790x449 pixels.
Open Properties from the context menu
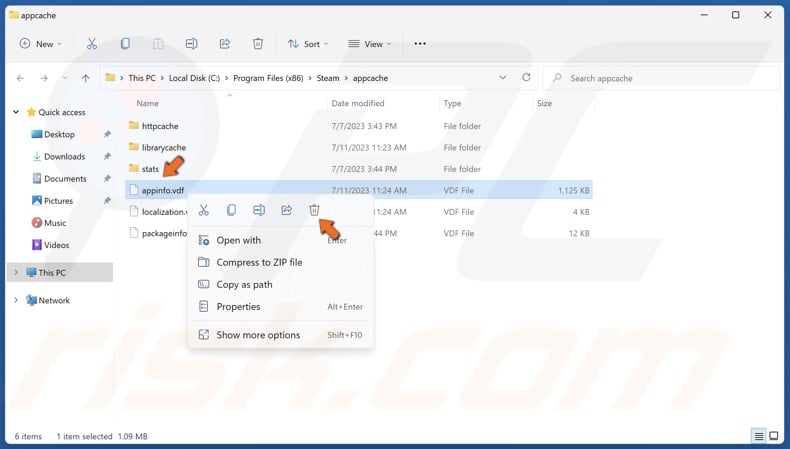coord(281,307)
